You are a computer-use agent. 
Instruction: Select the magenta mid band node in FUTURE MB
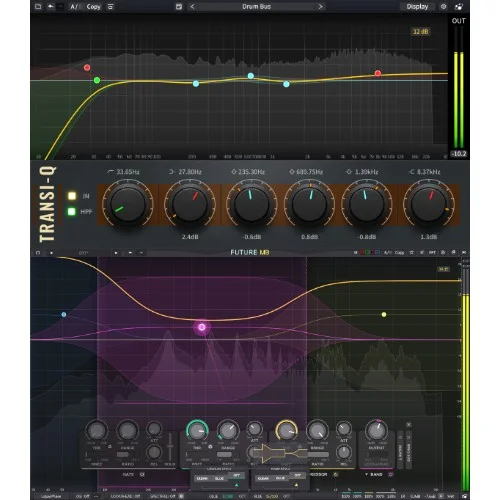pos(202,327)
